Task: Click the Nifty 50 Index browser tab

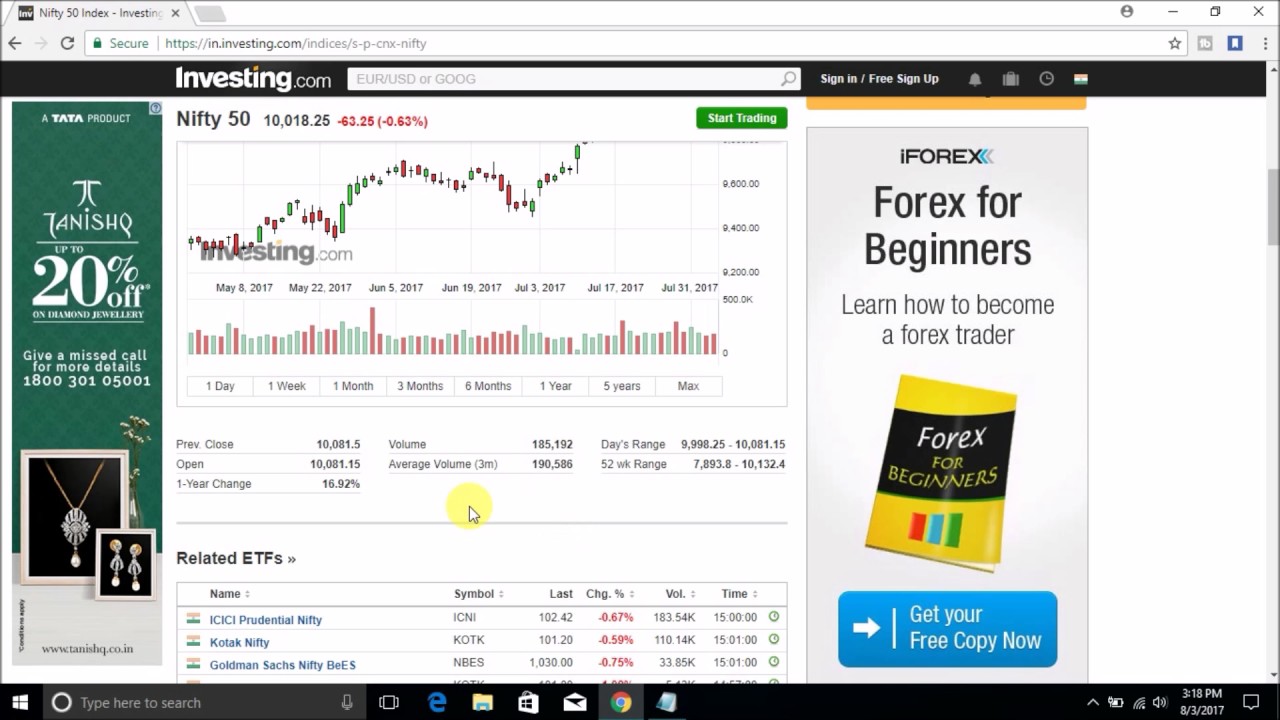Action: click(x=98, y=13)
